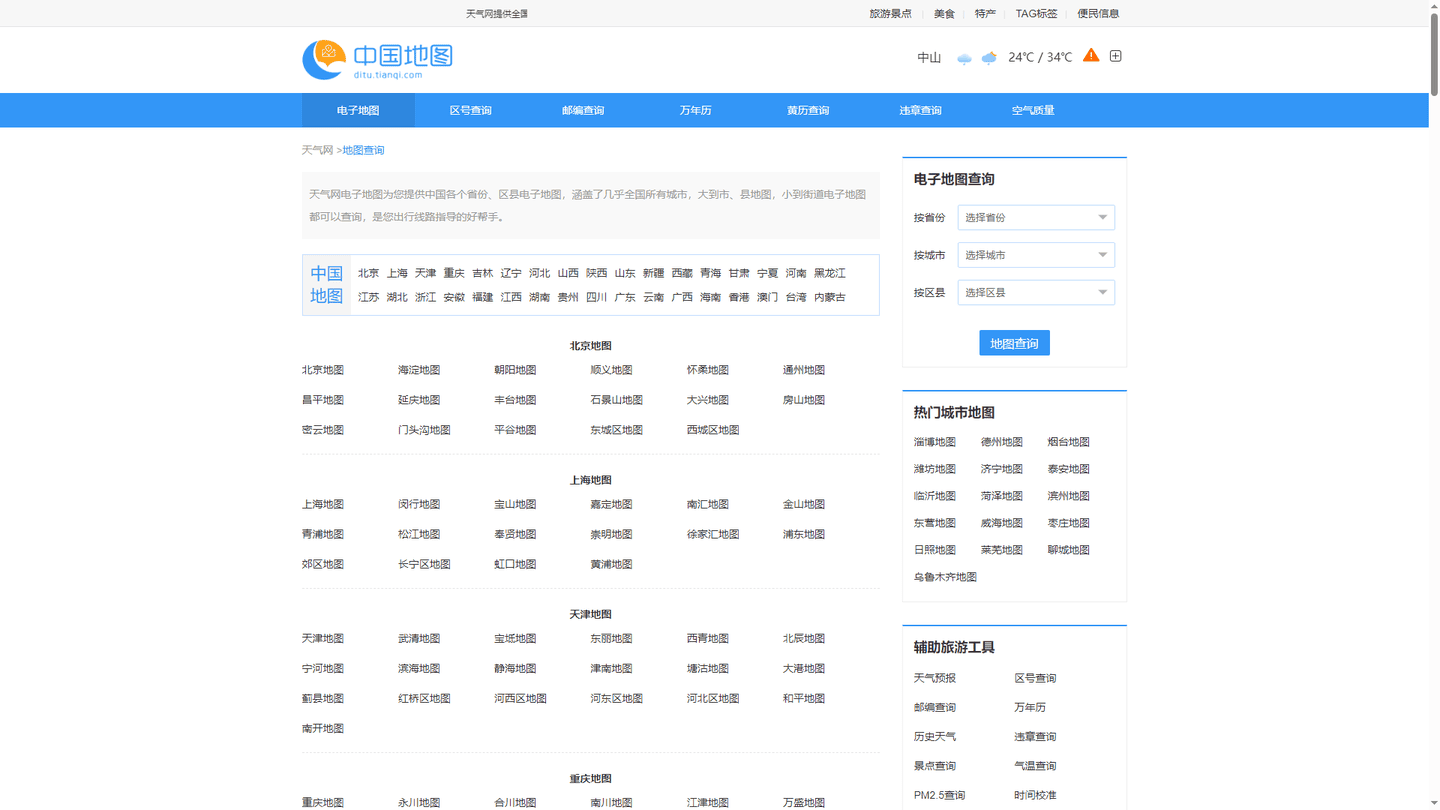This screenshot has height=810, width=1440.
Task: Open the 门头沟地图 link
Action: point(424,430)
